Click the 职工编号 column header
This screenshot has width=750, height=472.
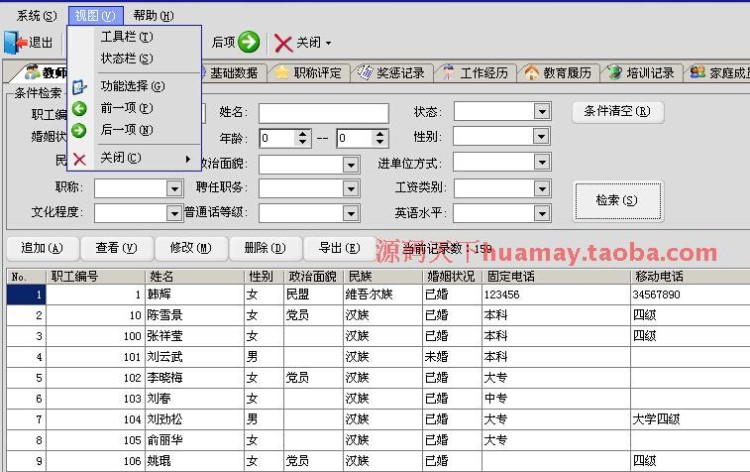click(x=95, y=276)
